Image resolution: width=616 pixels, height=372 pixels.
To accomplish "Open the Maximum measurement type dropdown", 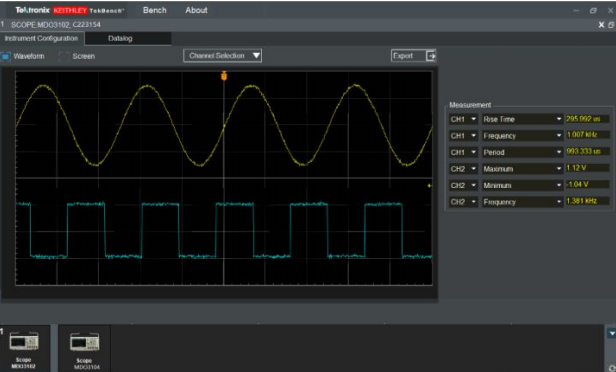I will click(522, 169).
